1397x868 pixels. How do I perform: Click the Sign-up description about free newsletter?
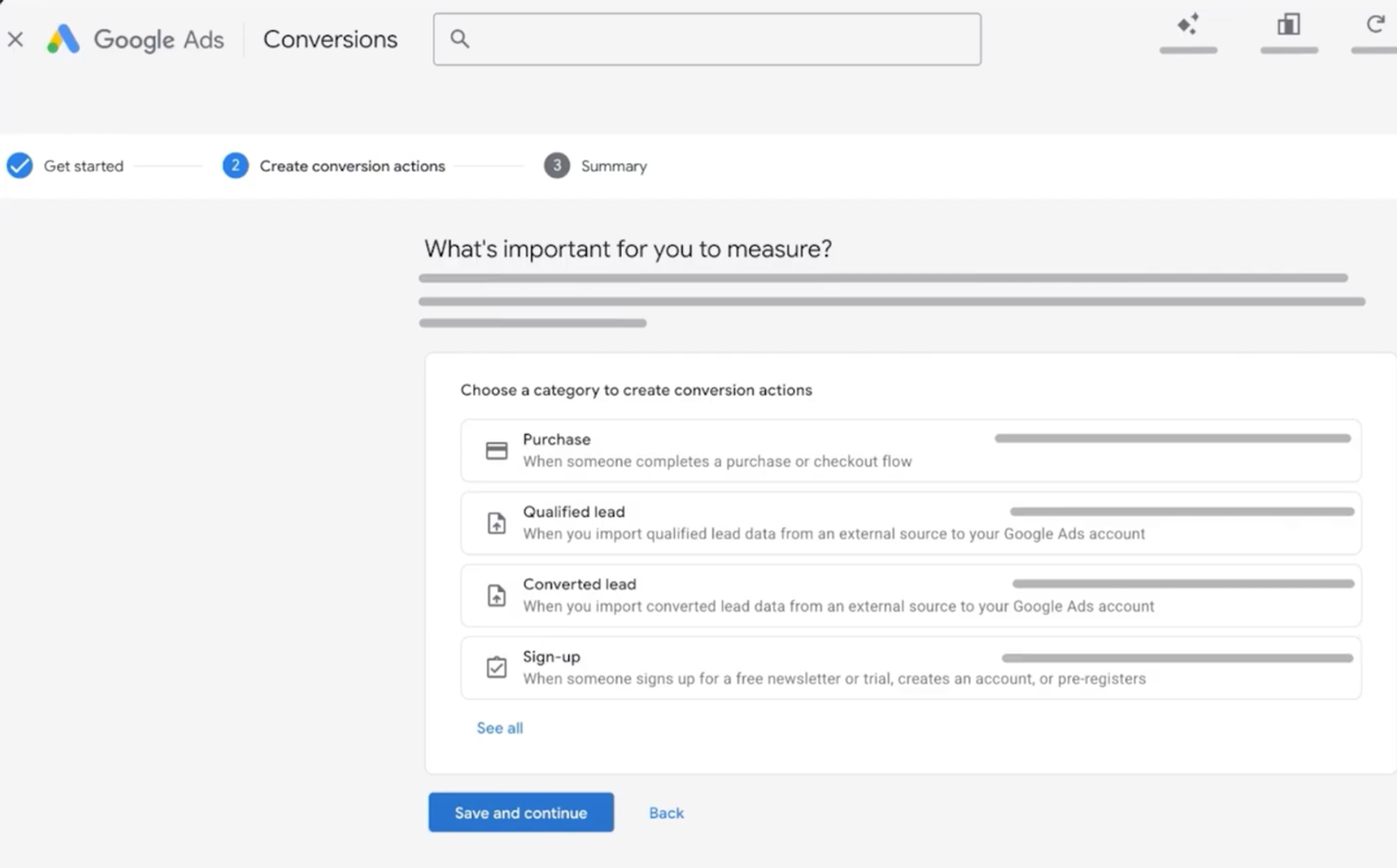834,679
